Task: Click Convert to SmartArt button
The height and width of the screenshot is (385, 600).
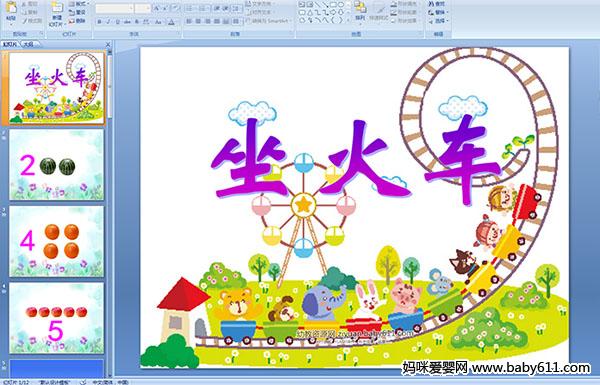Action: (x=270, y=21)
